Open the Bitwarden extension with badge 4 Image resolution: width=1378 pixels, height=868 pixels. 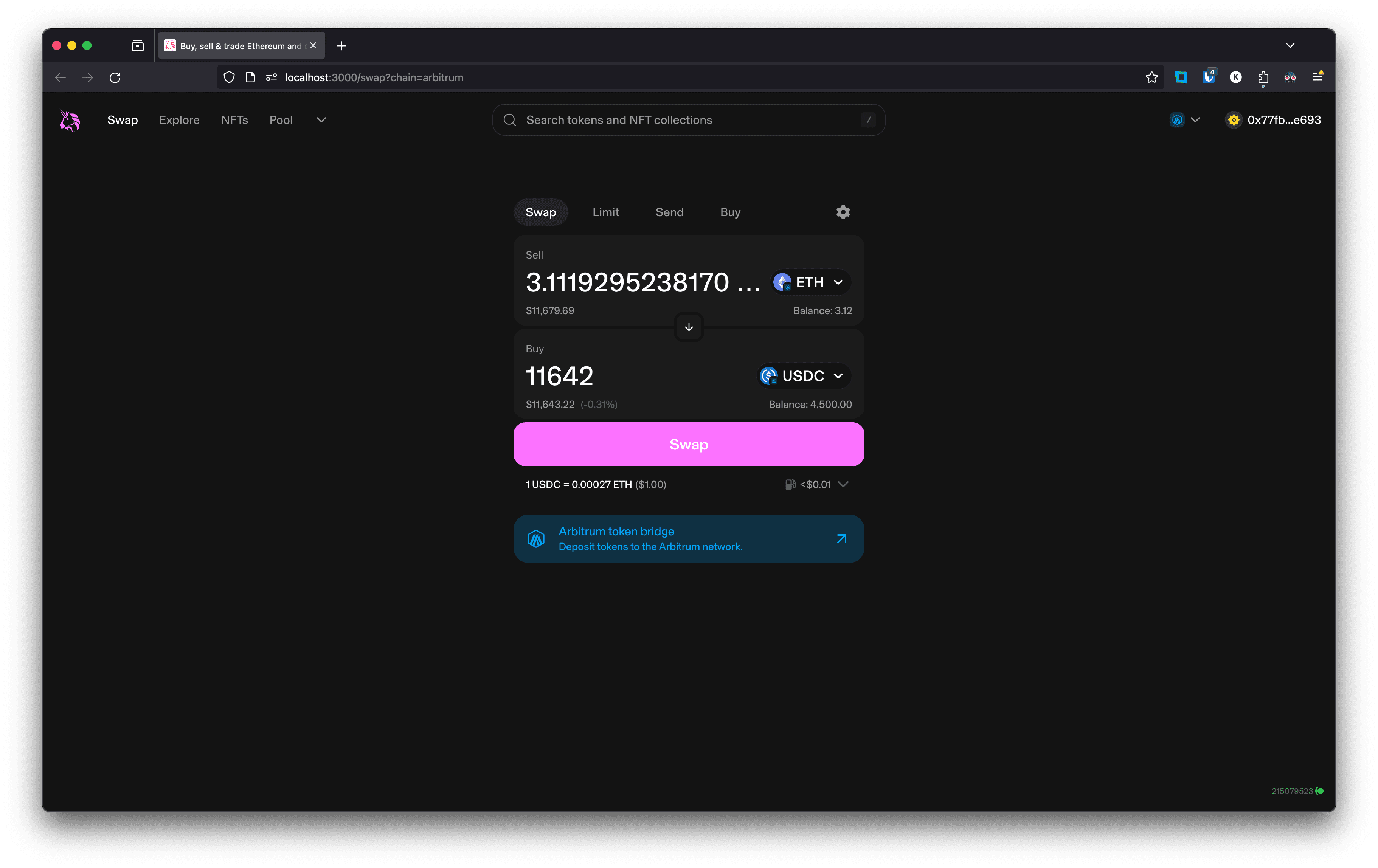pyautogui.click(x=1209, y=76)
